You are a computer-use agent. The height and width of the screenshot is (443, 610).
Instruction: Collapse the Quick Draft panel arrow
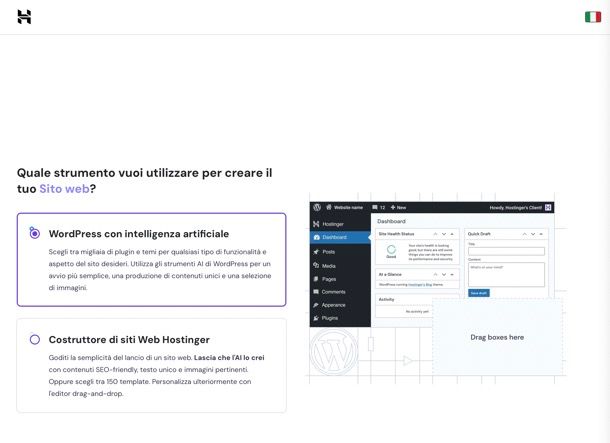coord(541,234)
